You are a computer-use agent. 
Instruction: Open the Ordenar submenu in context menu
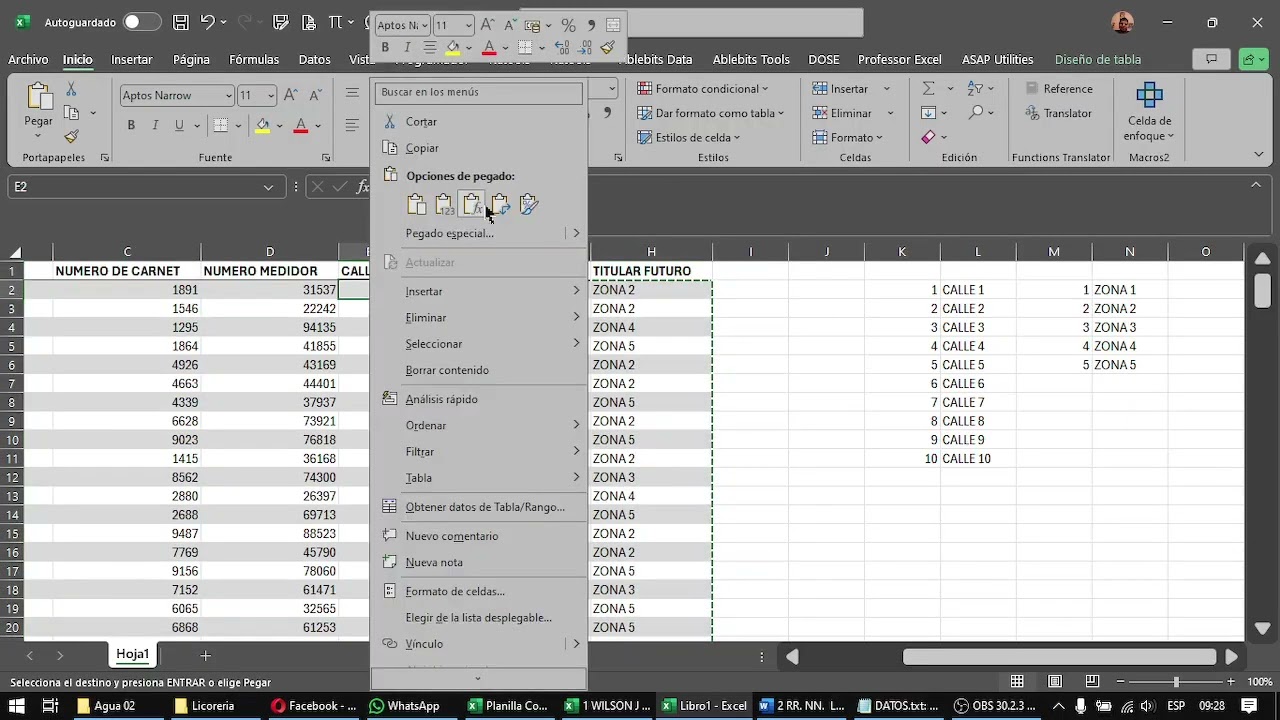pos(478,426)
